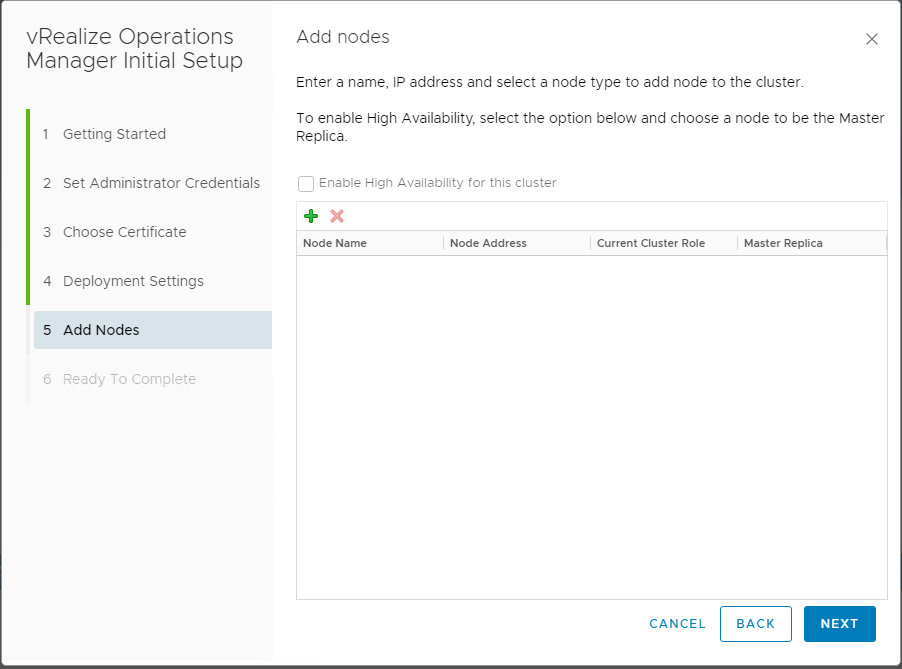
Task: Click the Ready To Complete step
Action: tap(129, 379)
